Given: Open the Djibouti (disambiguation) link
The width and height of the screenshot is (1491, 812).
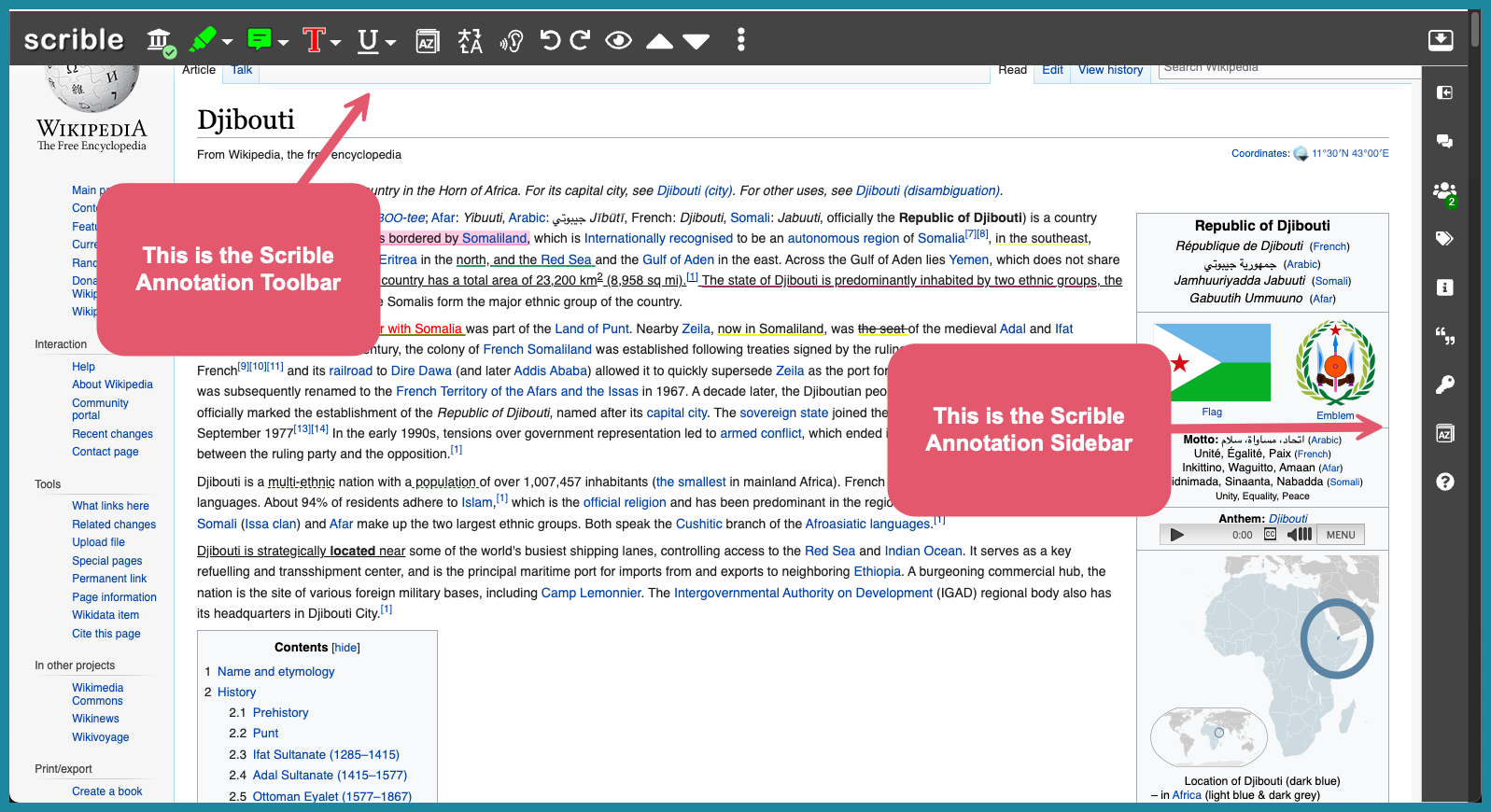Looking at the screenshot, I should pos(927,191).
